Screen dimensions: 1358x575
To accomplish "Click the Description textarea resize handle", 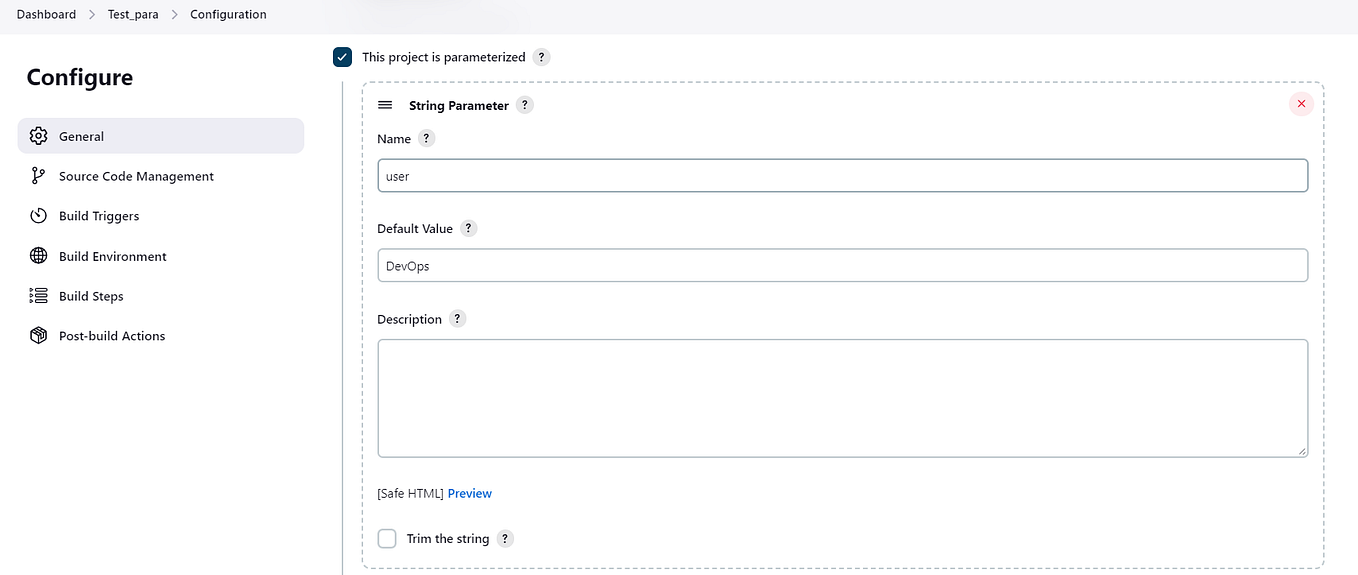I will click(x=1302, y=452).
